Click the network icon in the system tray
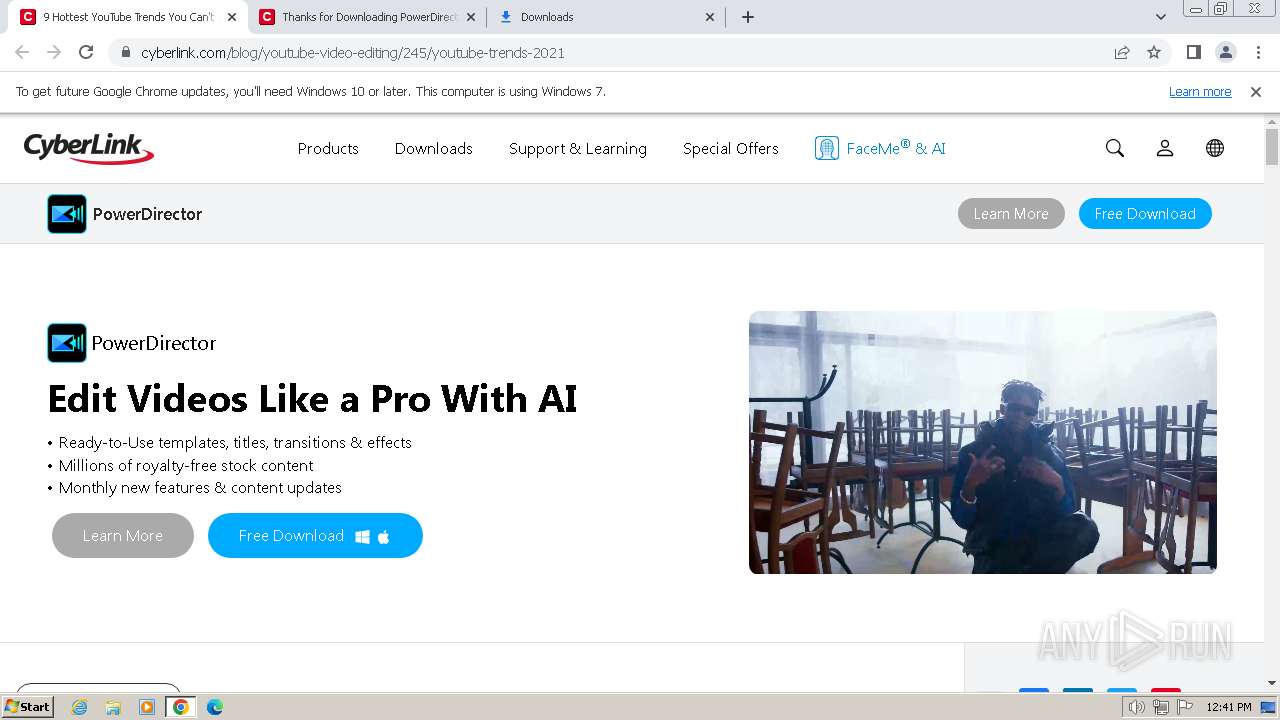 [x=1161, y=707]
